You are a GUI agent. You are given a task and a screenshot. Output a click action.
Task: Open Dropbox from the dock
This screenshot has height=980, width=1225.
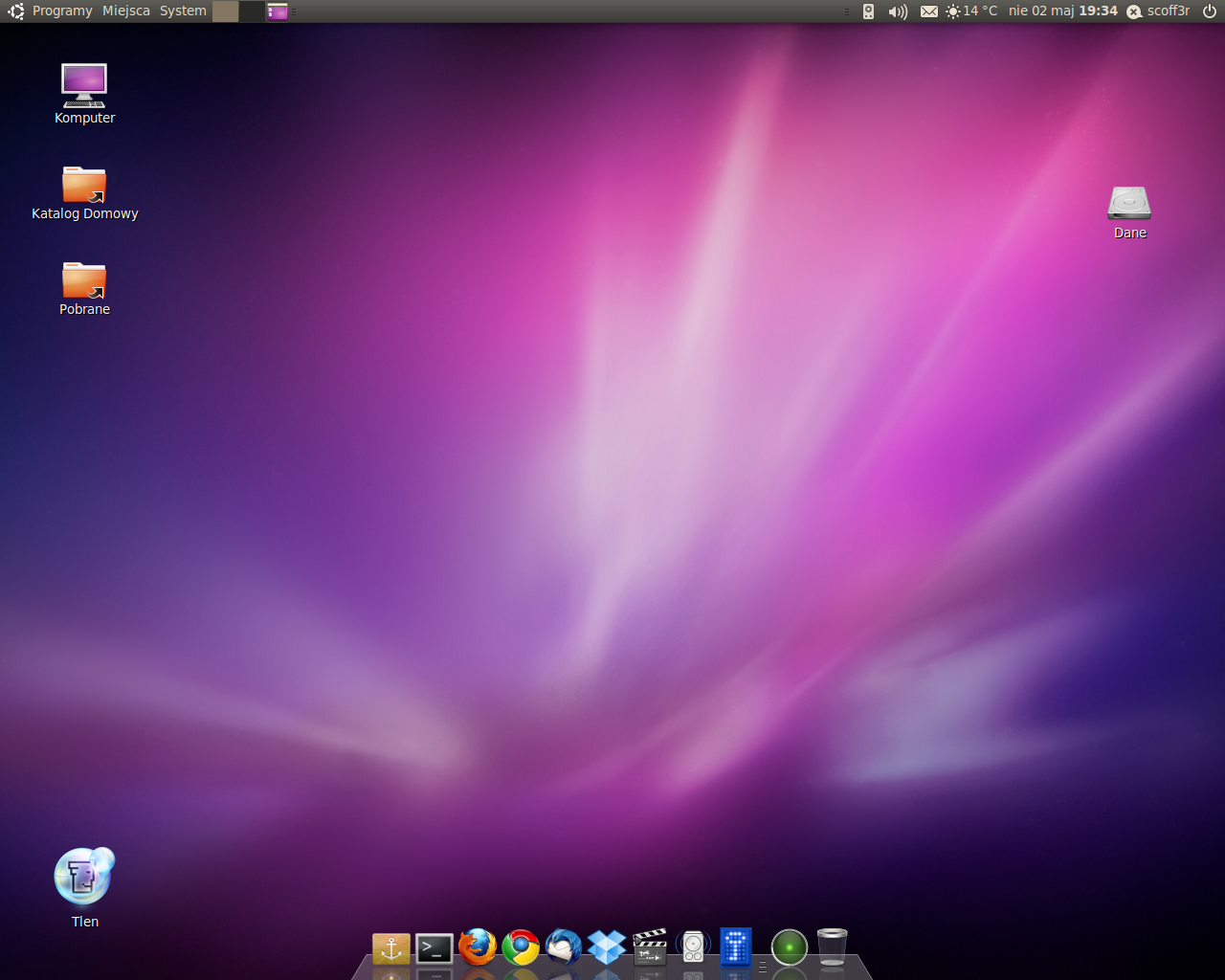pyautogui.click(x=607, y=947)
